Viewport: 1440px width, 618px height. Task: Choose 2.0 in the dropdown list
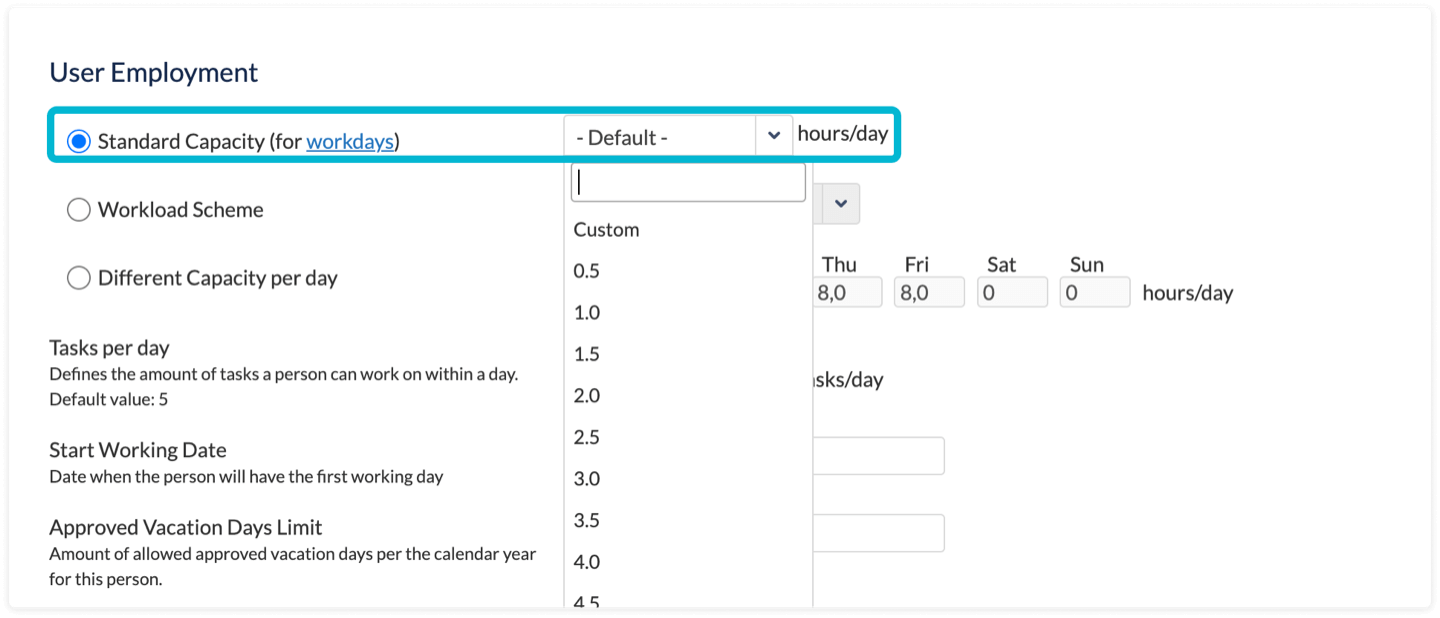[587, 396]
